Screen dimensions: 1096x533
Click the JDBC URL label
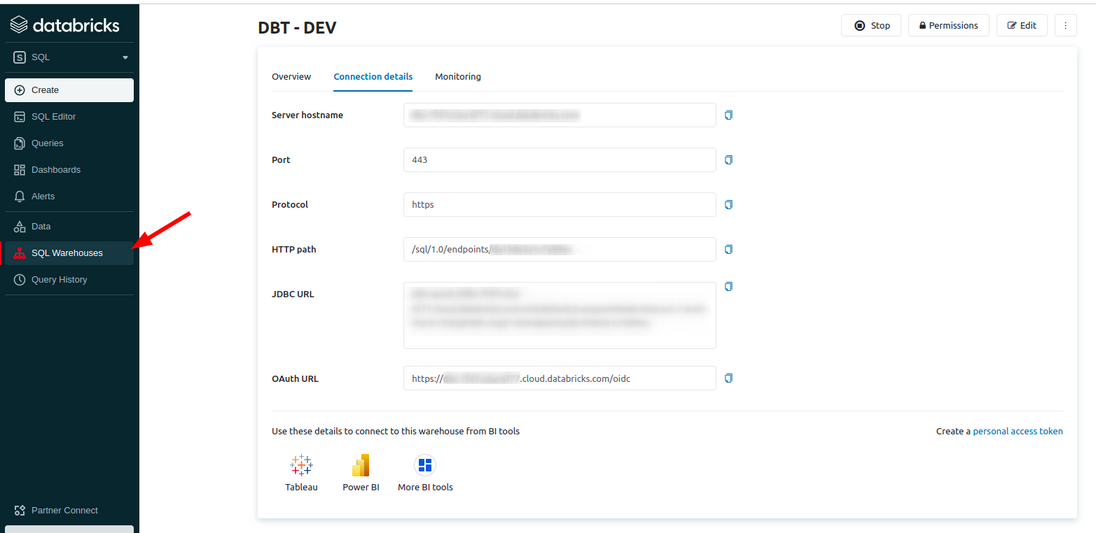pyautogui.click(x=293, y=294)
